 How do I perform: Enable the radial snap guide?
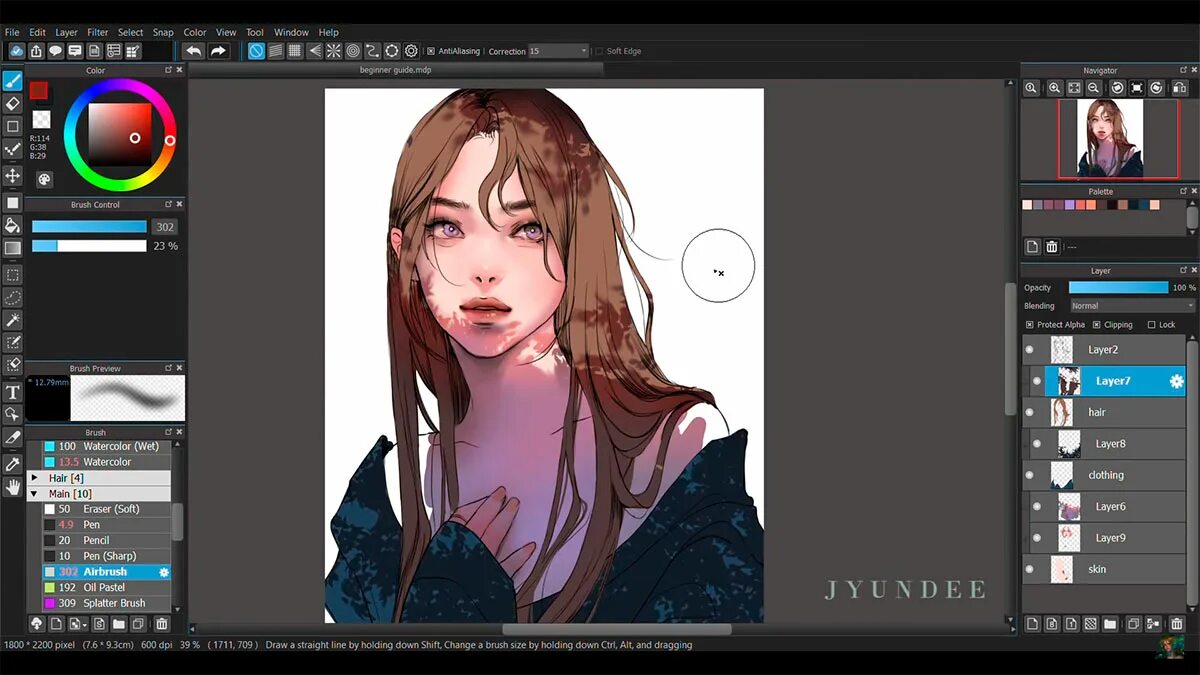(x=334, y=51)
